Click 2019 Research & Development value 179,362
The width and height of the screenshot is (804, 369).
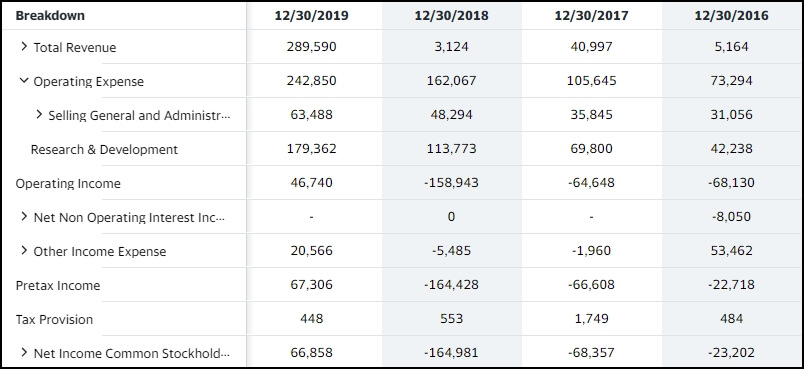click(x=311, y=149)
